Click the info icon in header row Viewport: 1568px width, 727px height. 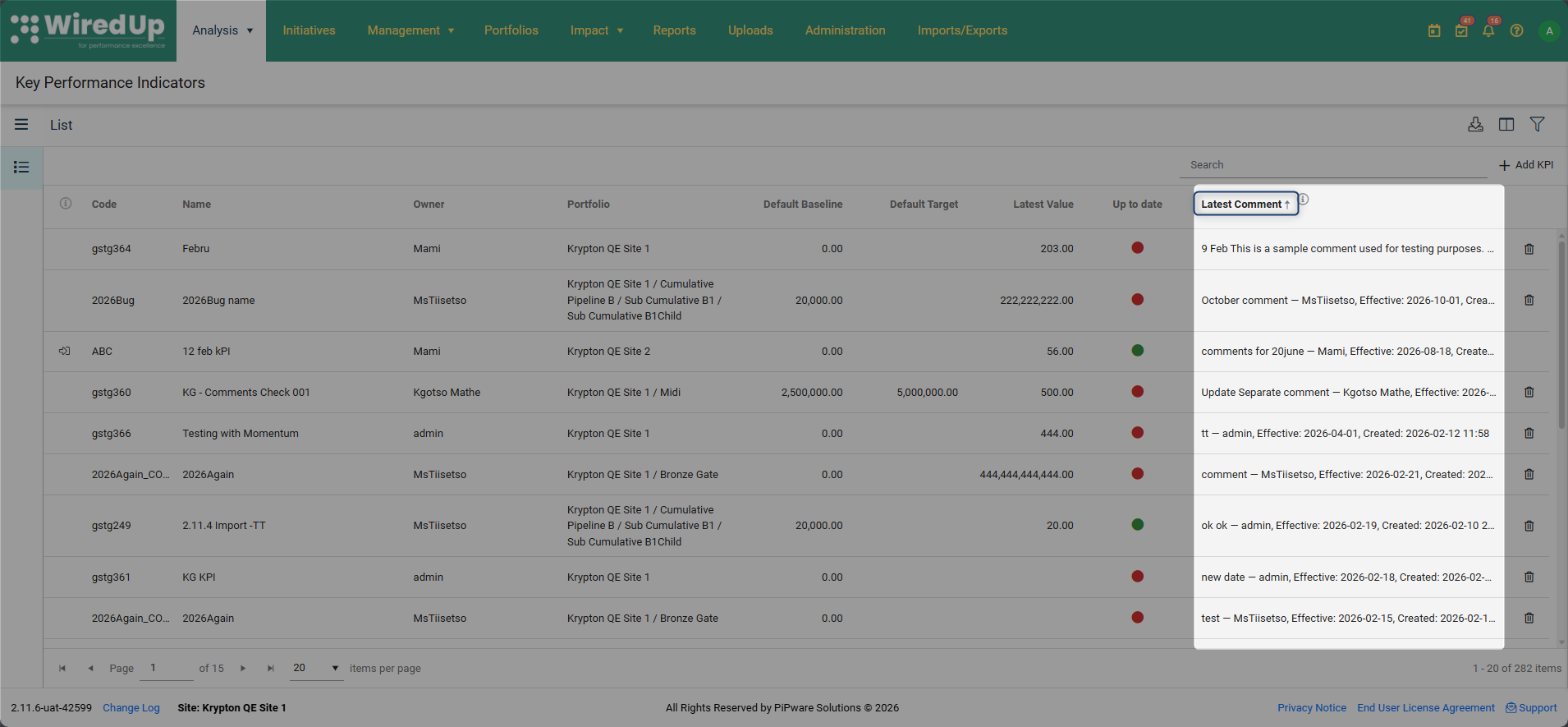(x=66, y=203)
